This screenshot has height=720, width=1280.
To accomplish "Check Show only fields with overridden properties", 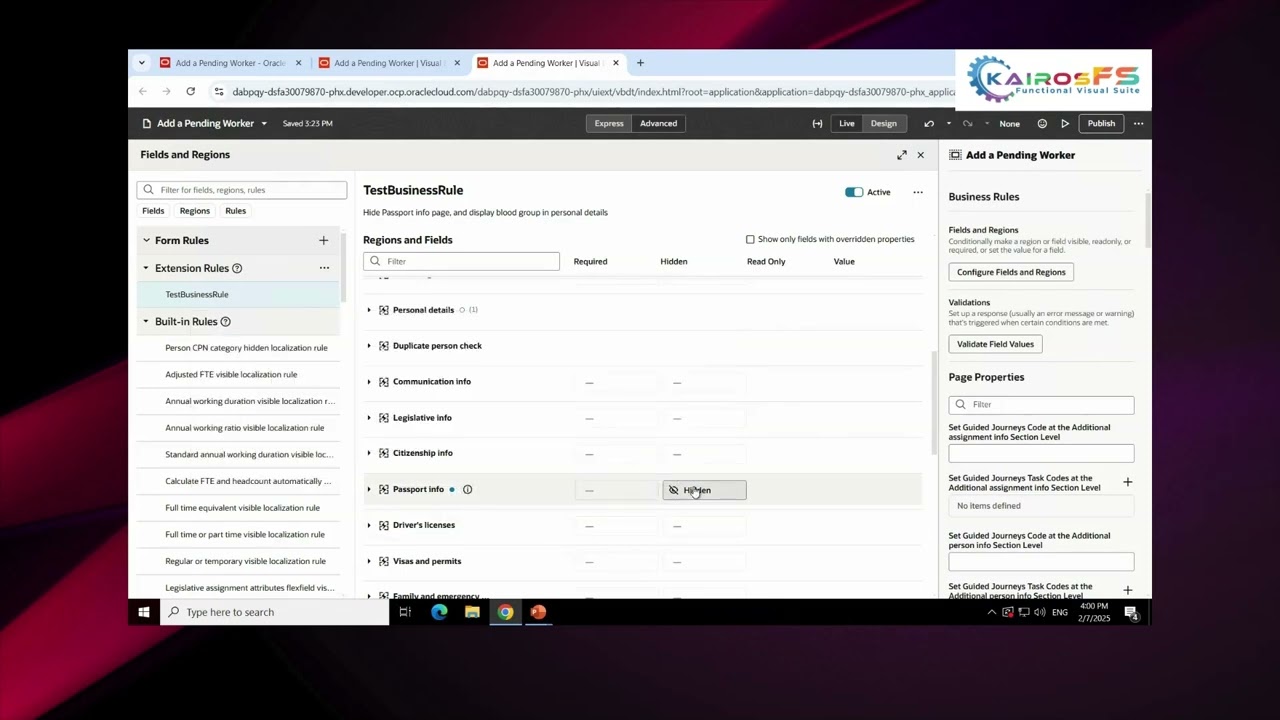I will 750,239.
